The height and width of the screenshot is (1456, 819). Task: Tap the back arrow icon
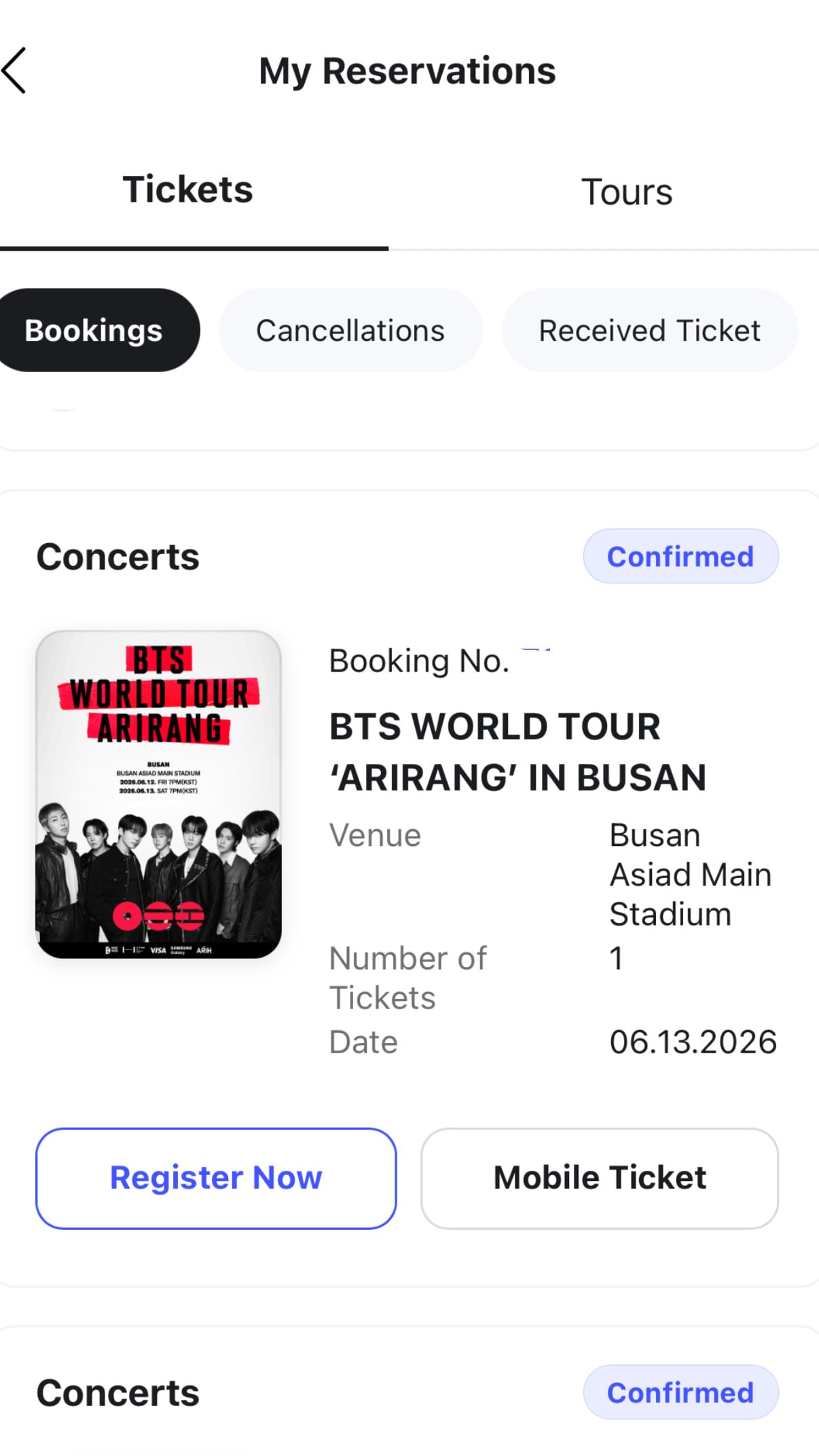pos(14,70)
